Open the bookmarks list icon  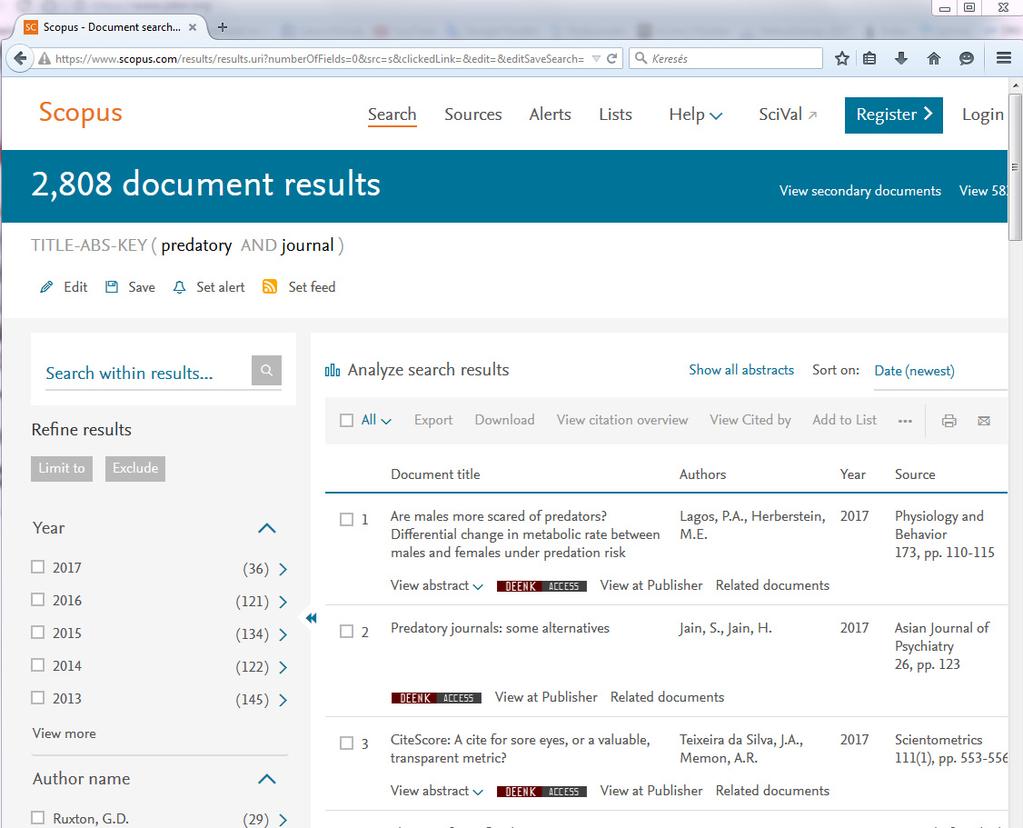869,59
